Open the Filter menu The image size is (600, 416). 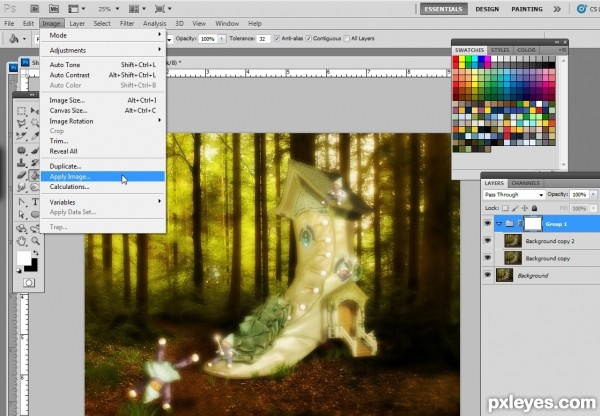127,23
